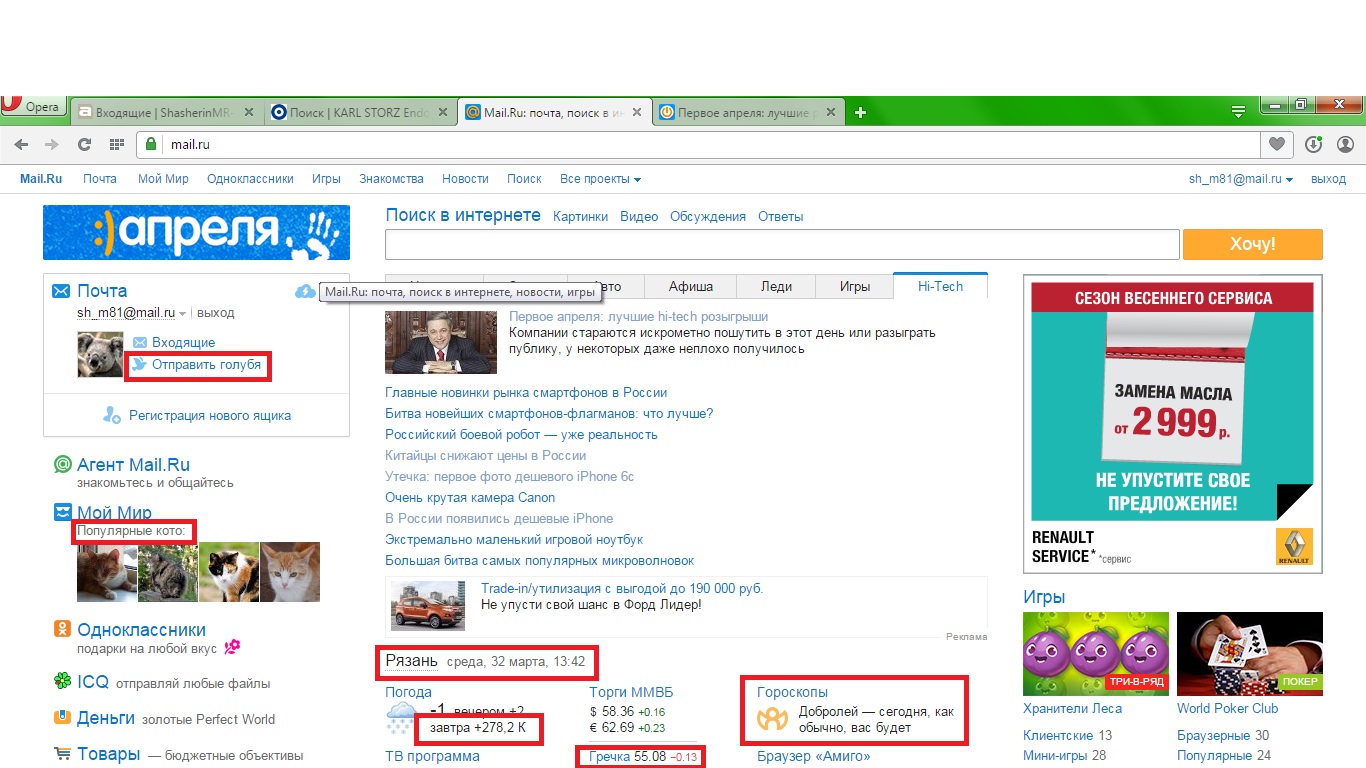
Task: Click the Товары shopping cart icon
Action: point(62,754)
